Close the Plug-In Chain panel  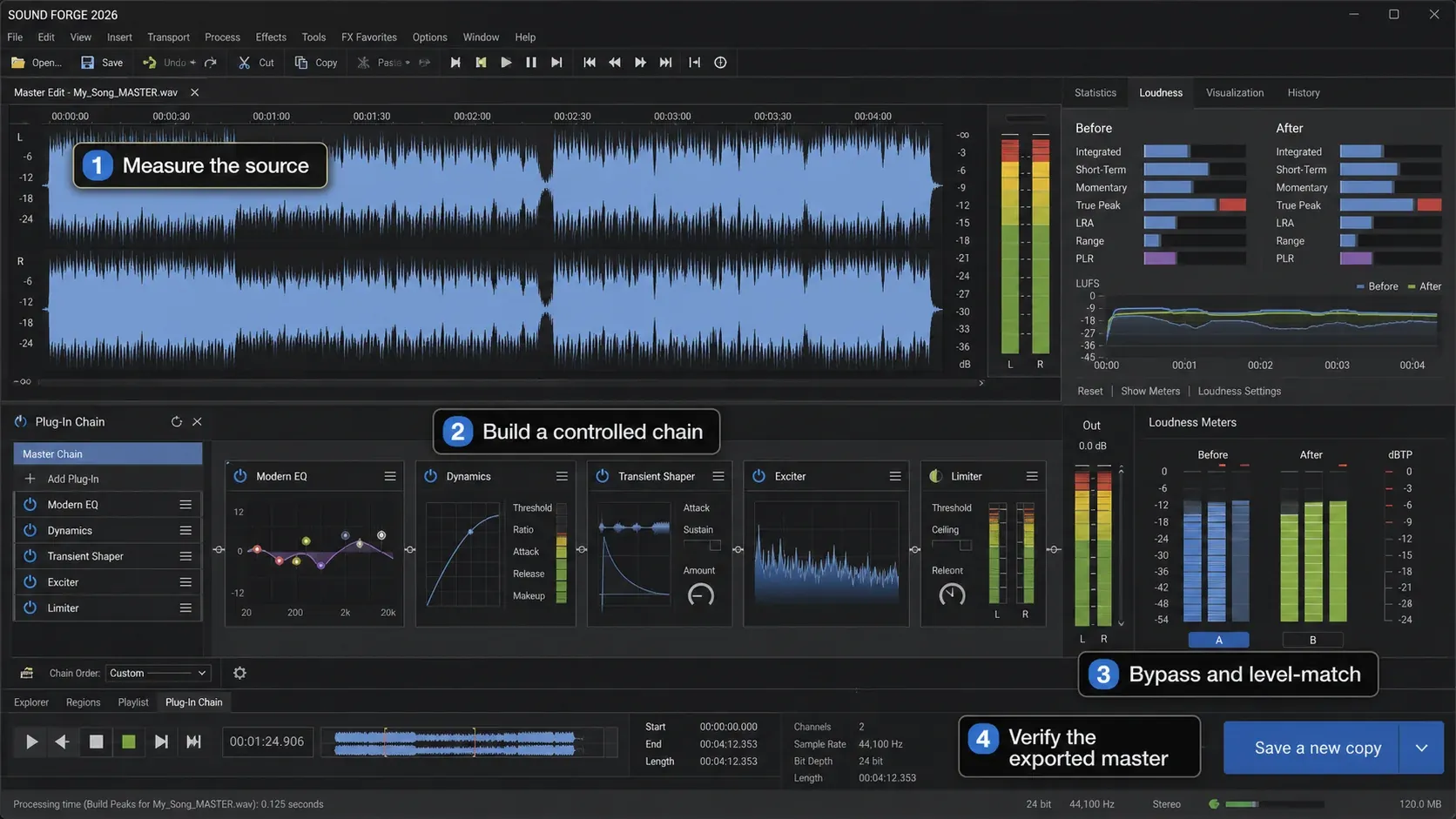pyautogui.click(x=197, y=421)
